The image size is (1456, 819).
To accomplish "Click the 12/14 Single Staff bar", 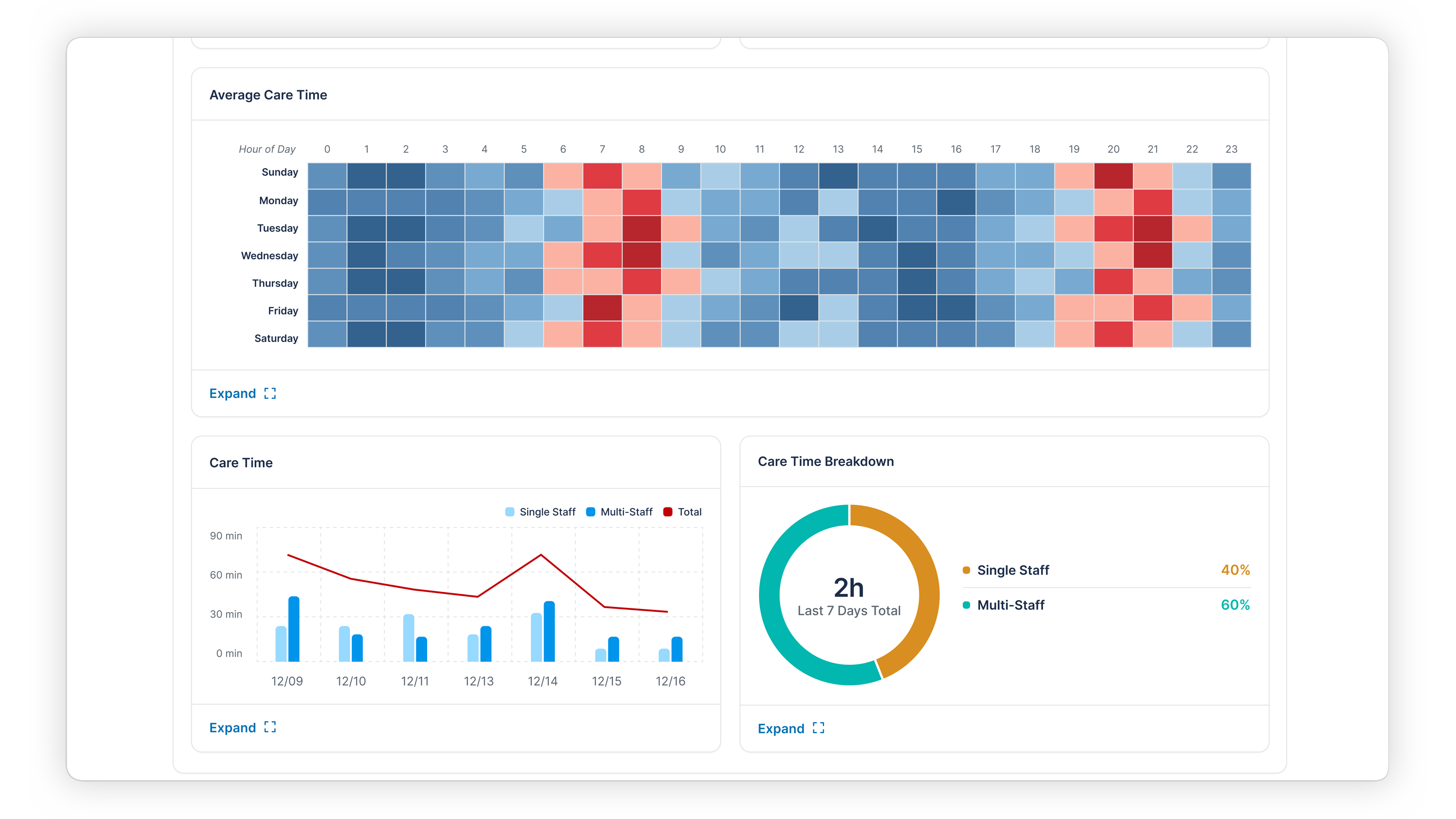I will pyautogui.click(x=536, y=637).
